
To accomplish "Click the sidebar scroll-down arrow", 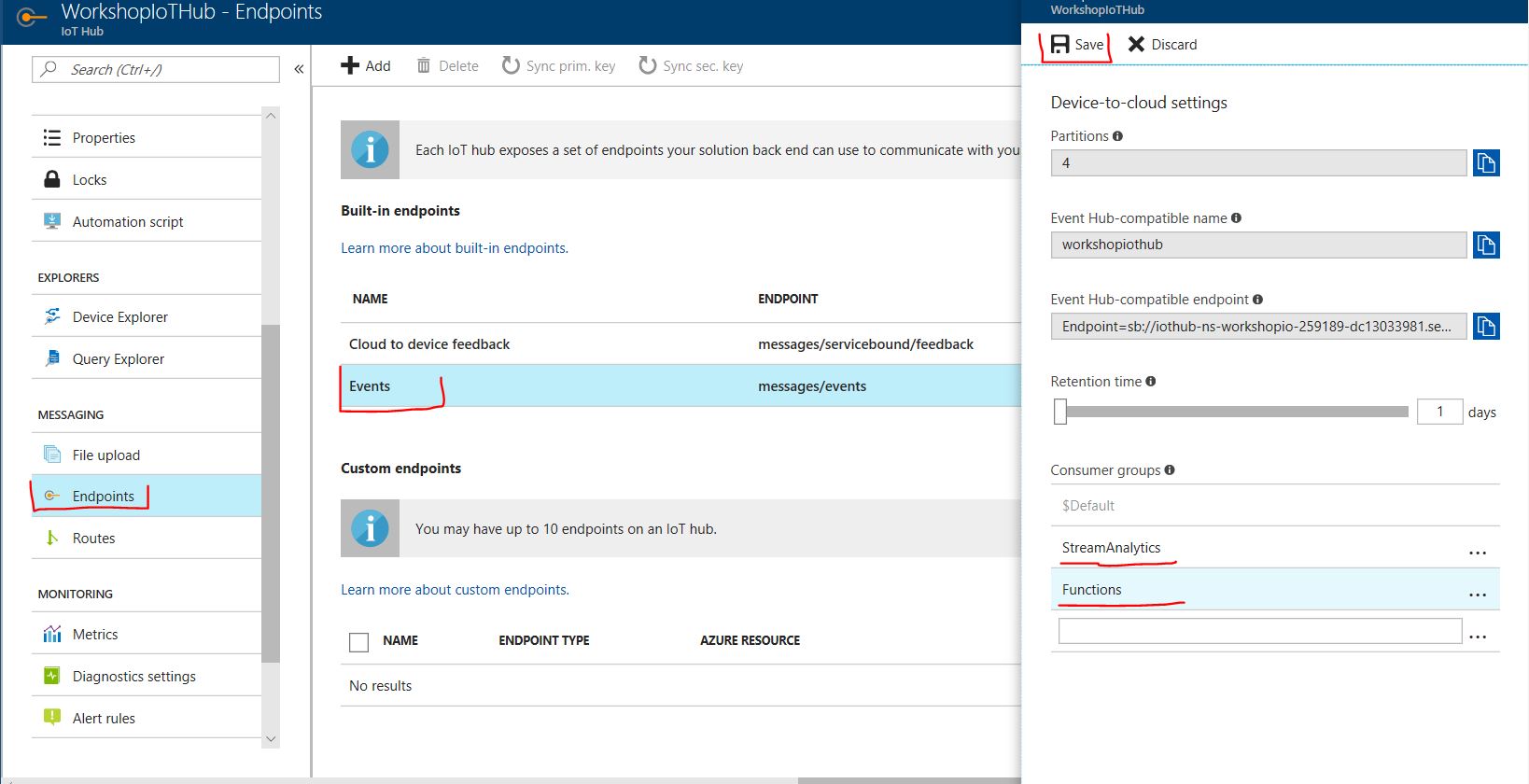I will tap(271, 739).
